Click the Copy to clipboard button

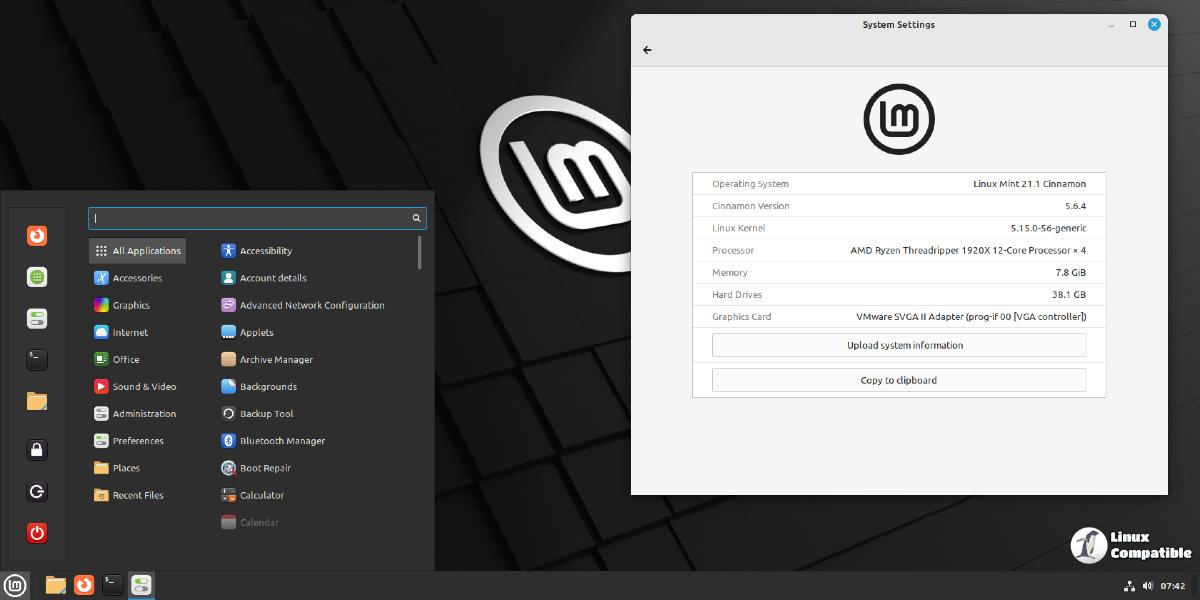[x=899, y=380]
